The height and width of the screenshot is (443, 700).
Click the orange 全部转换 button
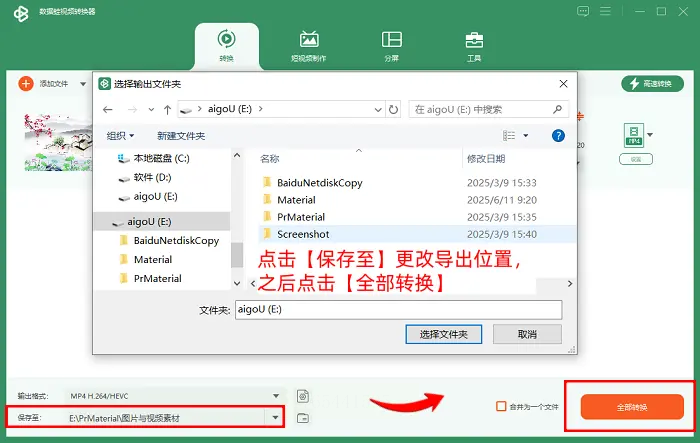tap(632, 407)
